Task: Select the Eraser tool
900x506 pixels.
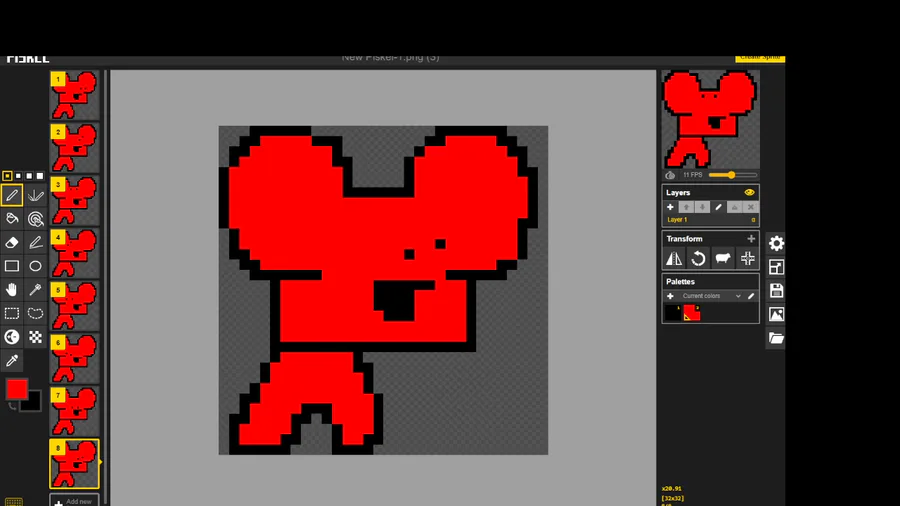Action: click(x=12, y=242)
